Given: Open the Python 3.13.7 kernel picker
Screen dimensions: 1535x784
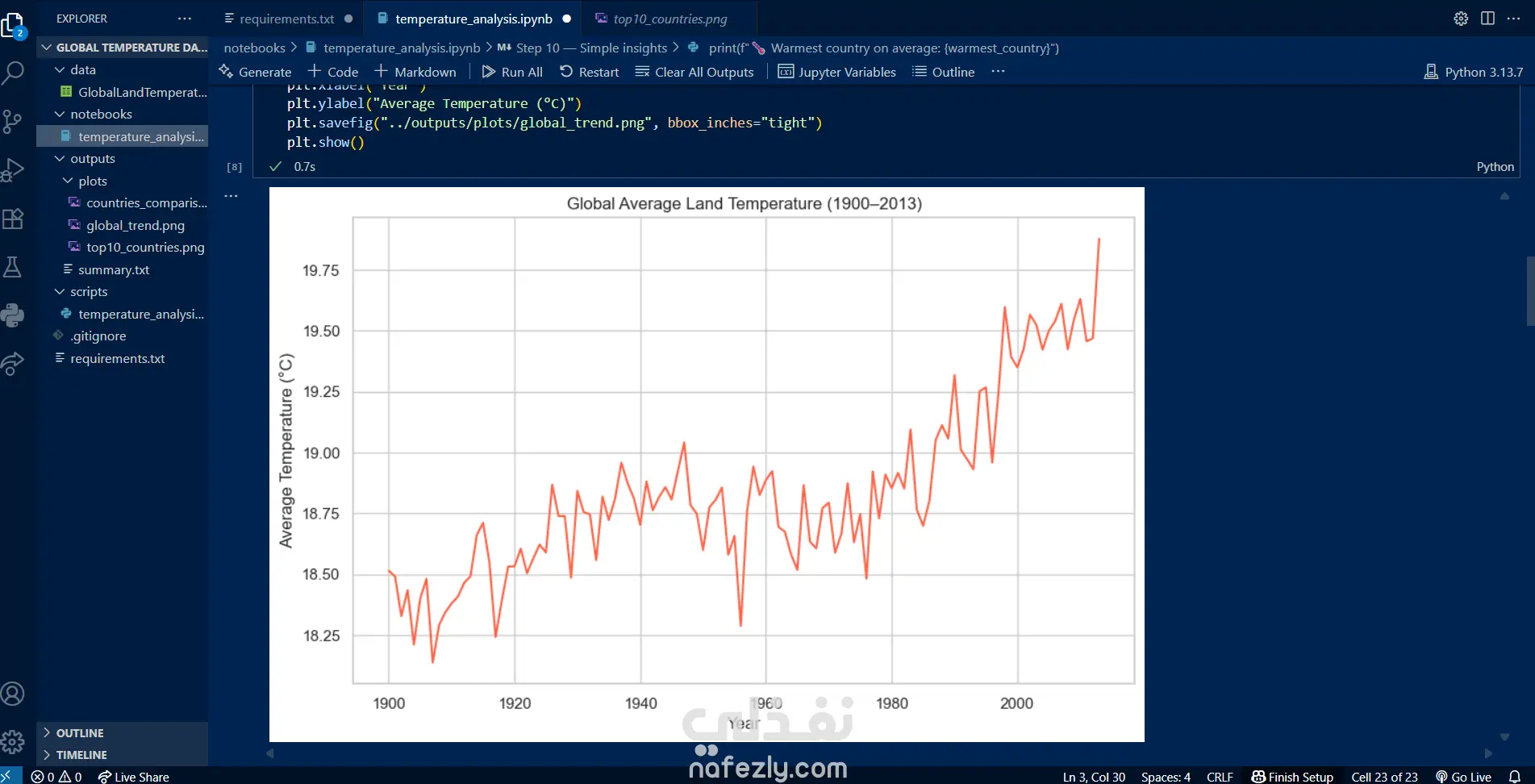Looking at the screenshot, I should point(1474,72).
